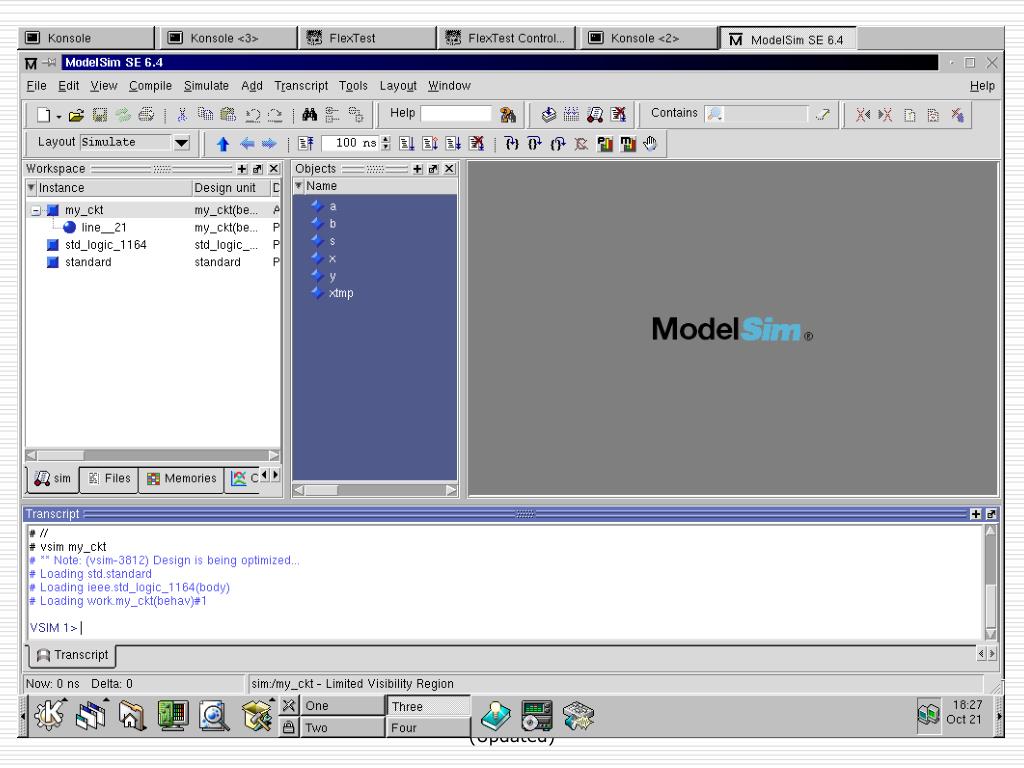Click the blue right arrow forward icon

click(x=269, y=144)
